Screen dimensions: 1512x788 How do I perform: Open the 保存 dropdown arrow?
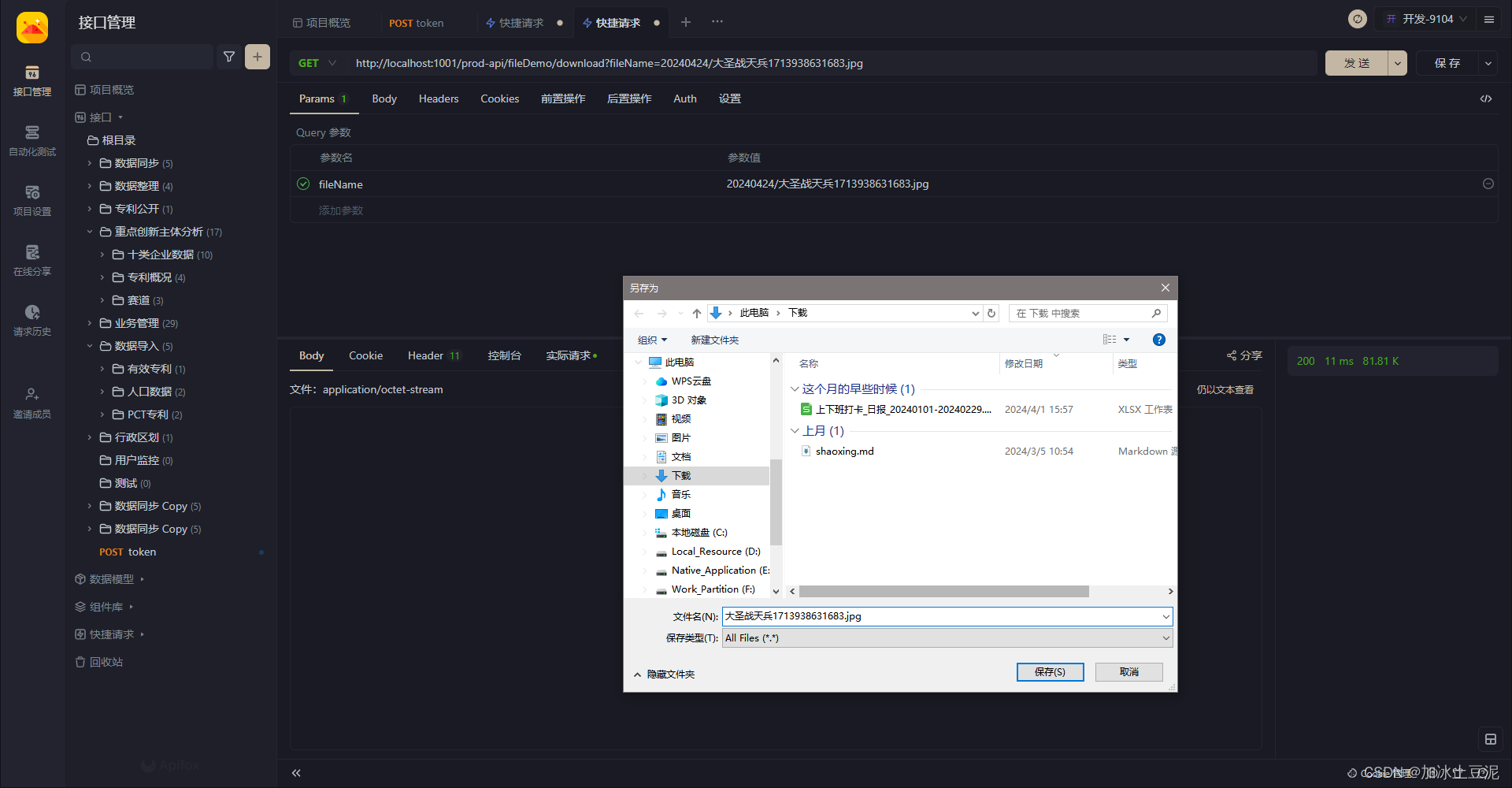click(x=1488, y=63)
